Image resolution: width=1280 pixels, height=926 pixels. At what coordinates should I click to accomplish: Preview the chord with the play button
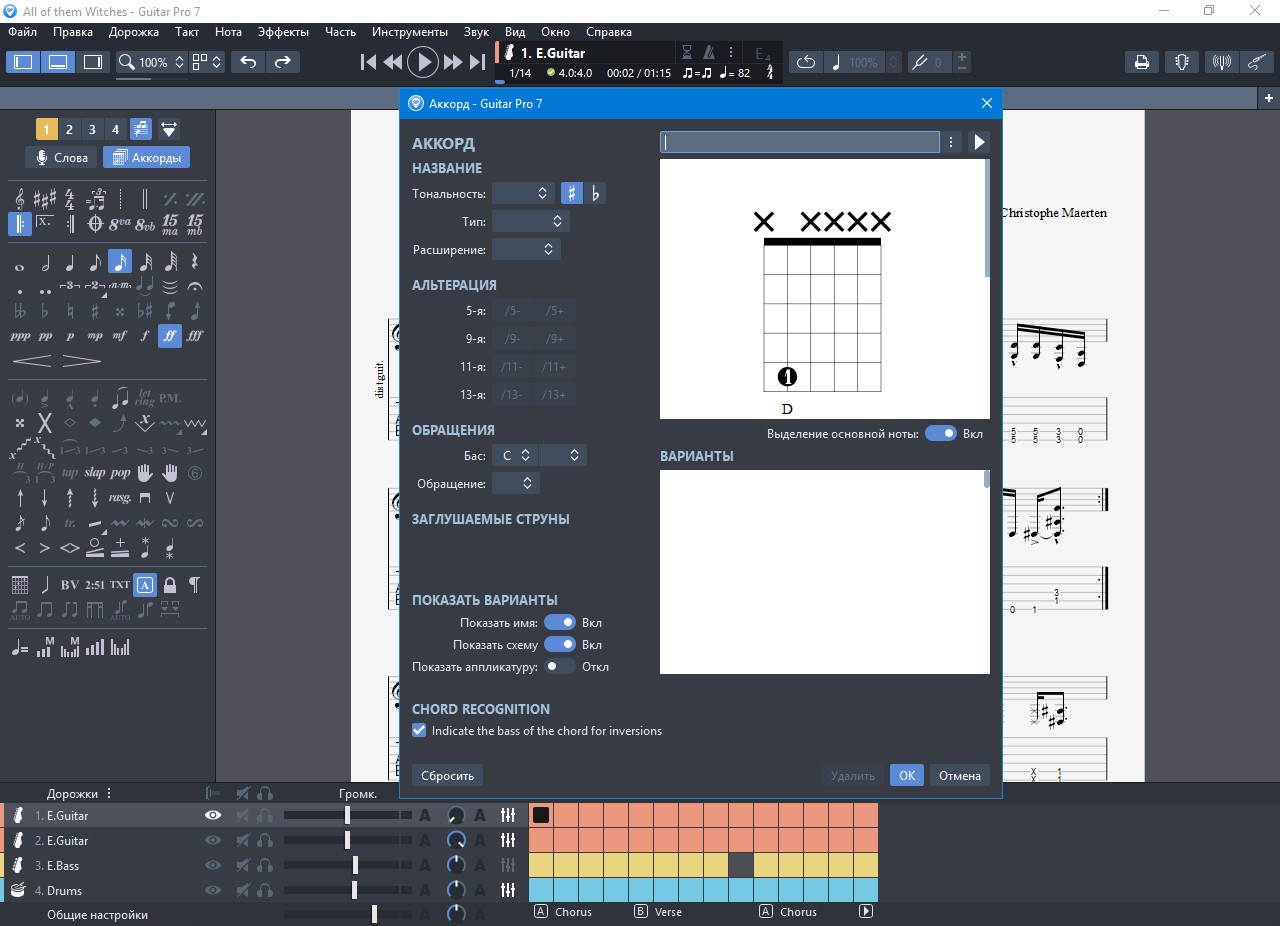[979, 142]
